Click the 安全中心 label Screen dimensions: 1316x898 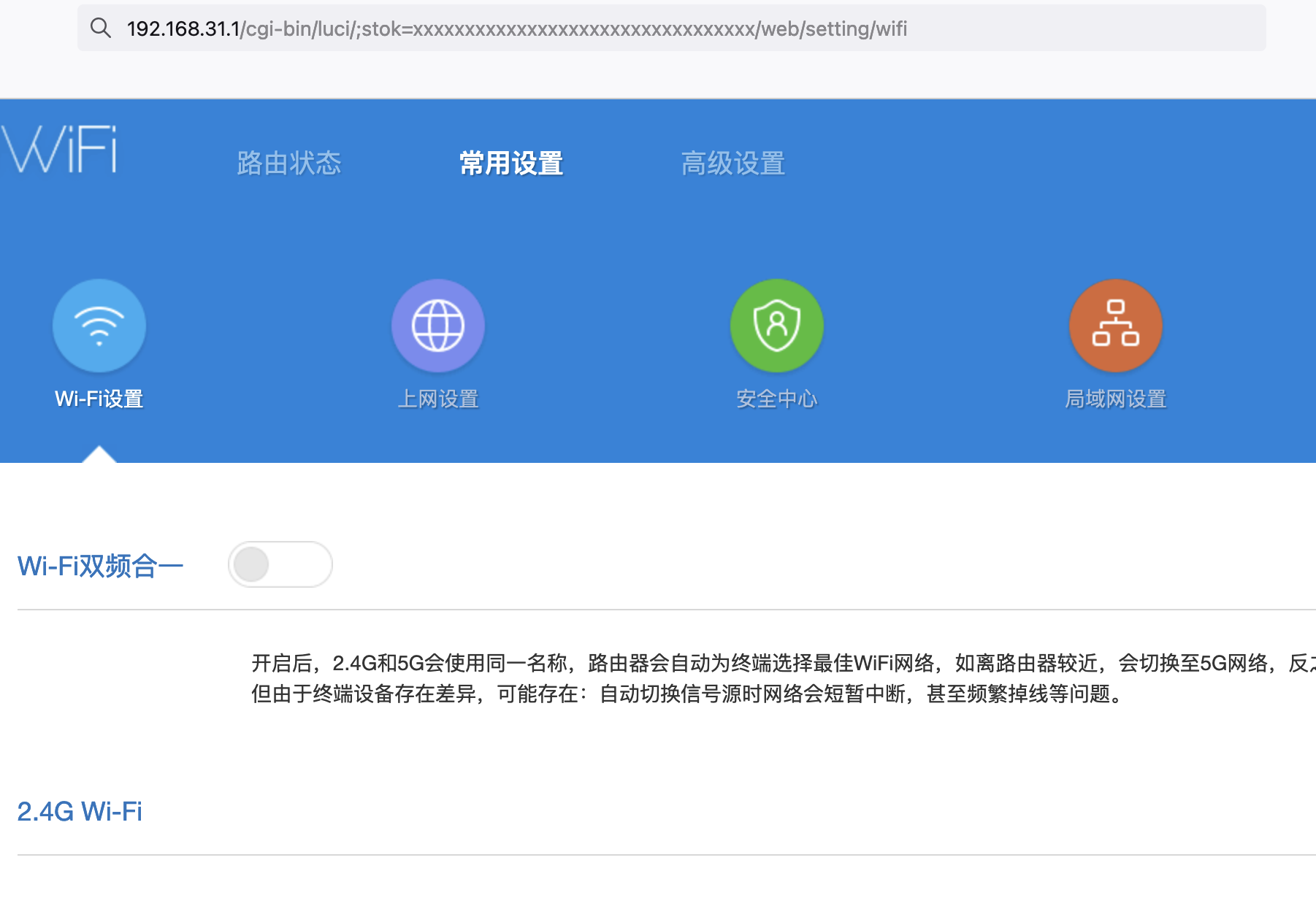[x=777, y=399]
